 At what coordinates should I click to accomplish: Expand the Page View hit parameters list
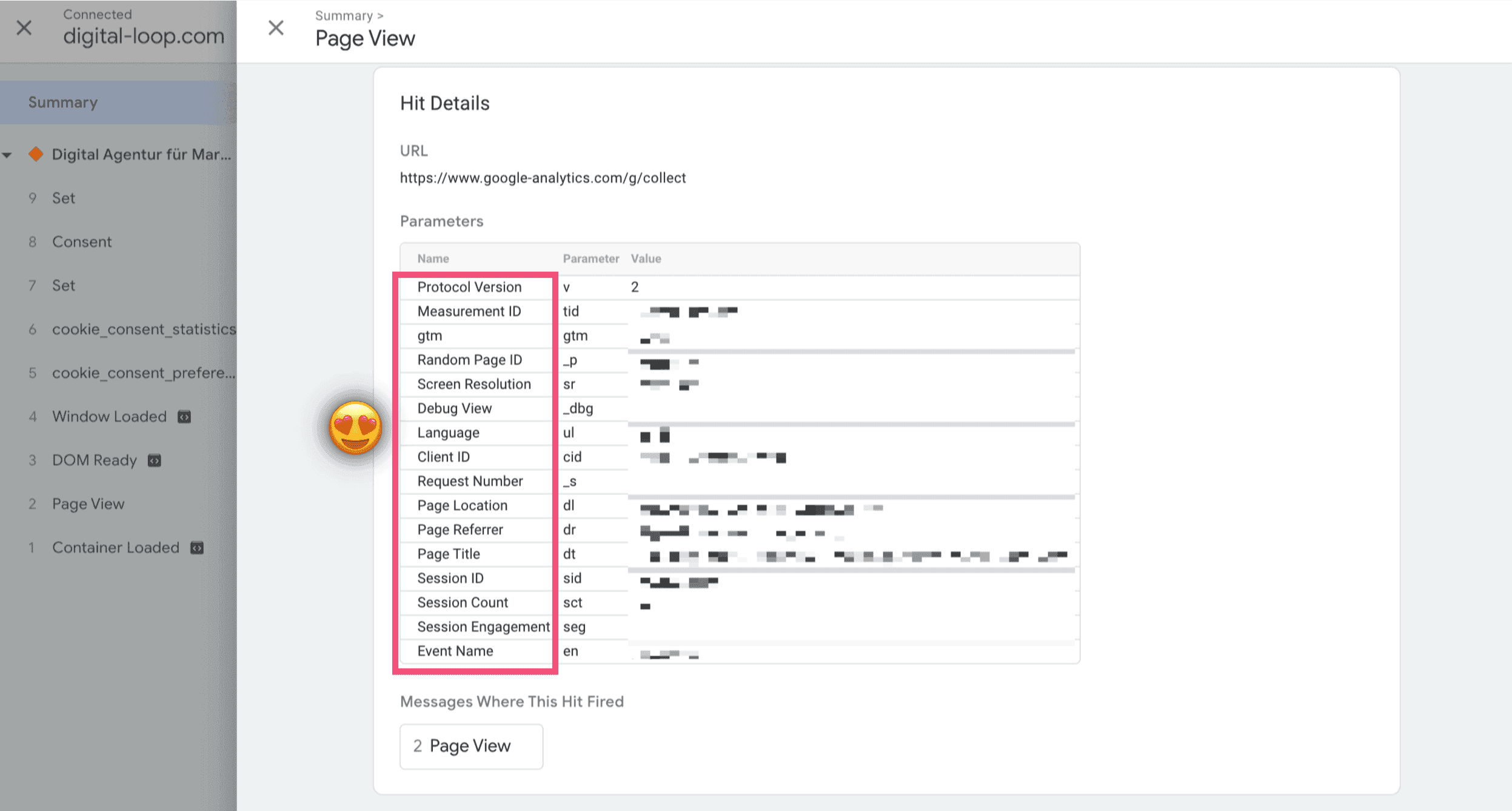470,745
